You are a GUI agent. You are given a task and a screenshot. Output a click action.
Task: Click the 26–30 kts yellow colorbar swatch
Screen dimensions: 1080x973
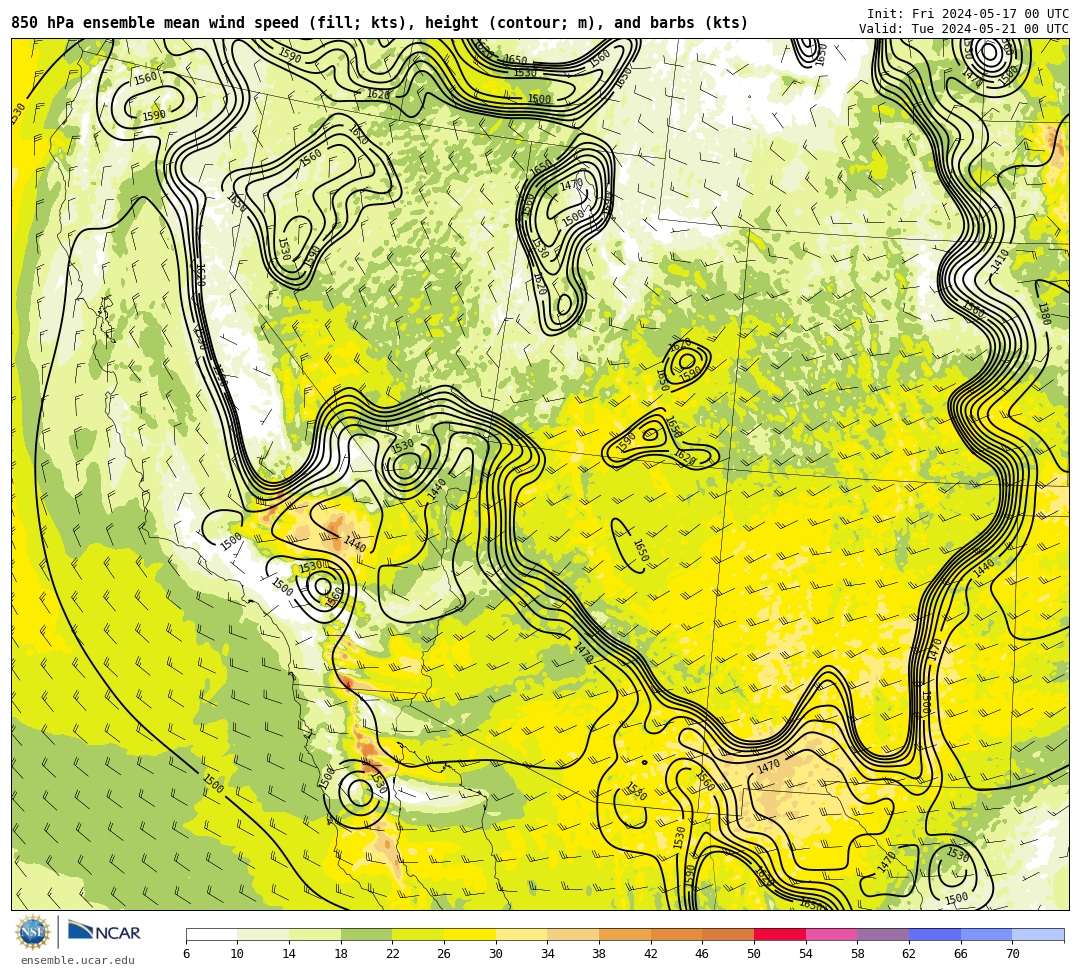(470, 935)
